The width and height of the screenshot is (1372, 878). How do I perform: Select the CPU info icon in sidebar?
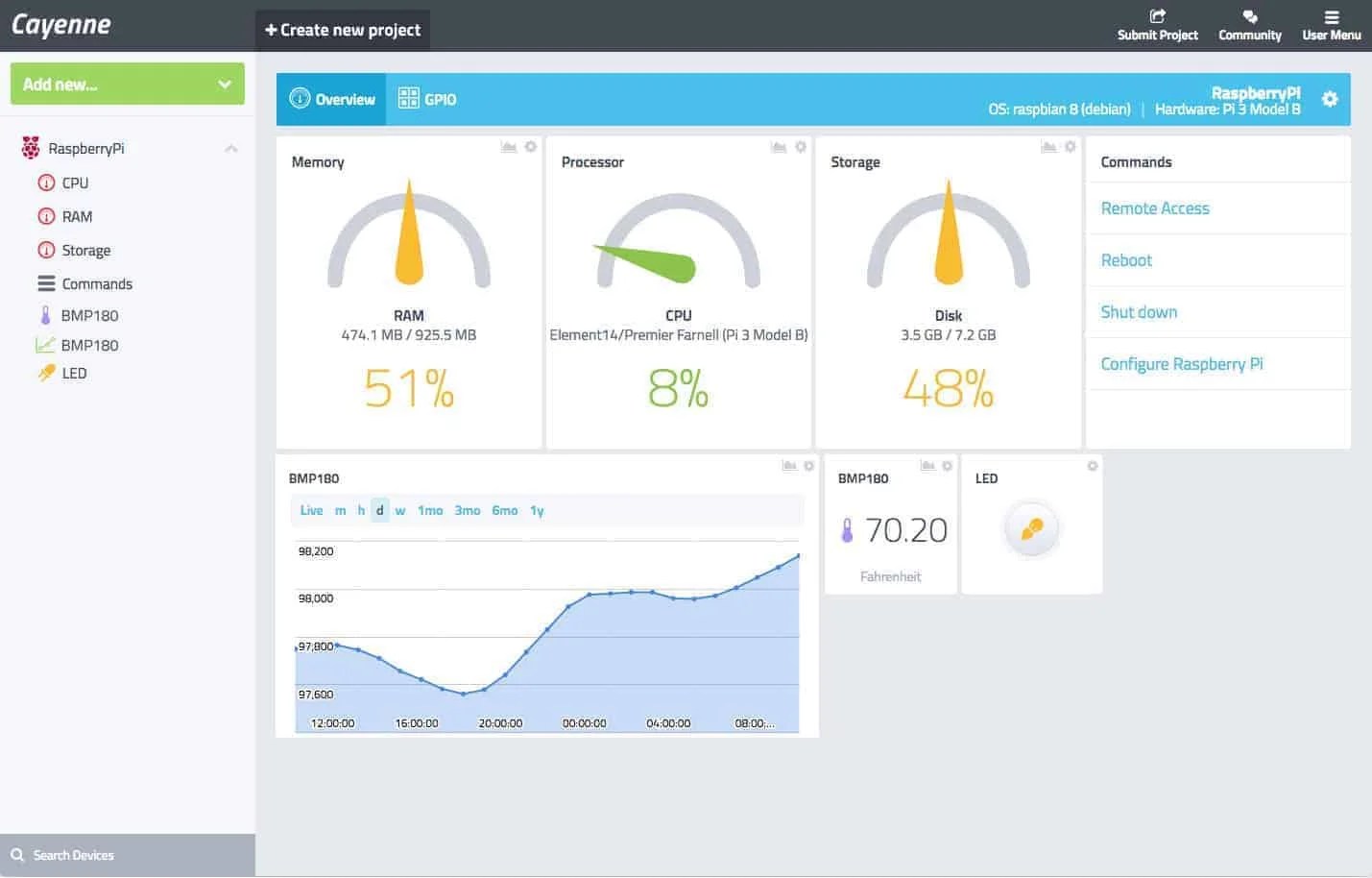[x=46, y=183]
